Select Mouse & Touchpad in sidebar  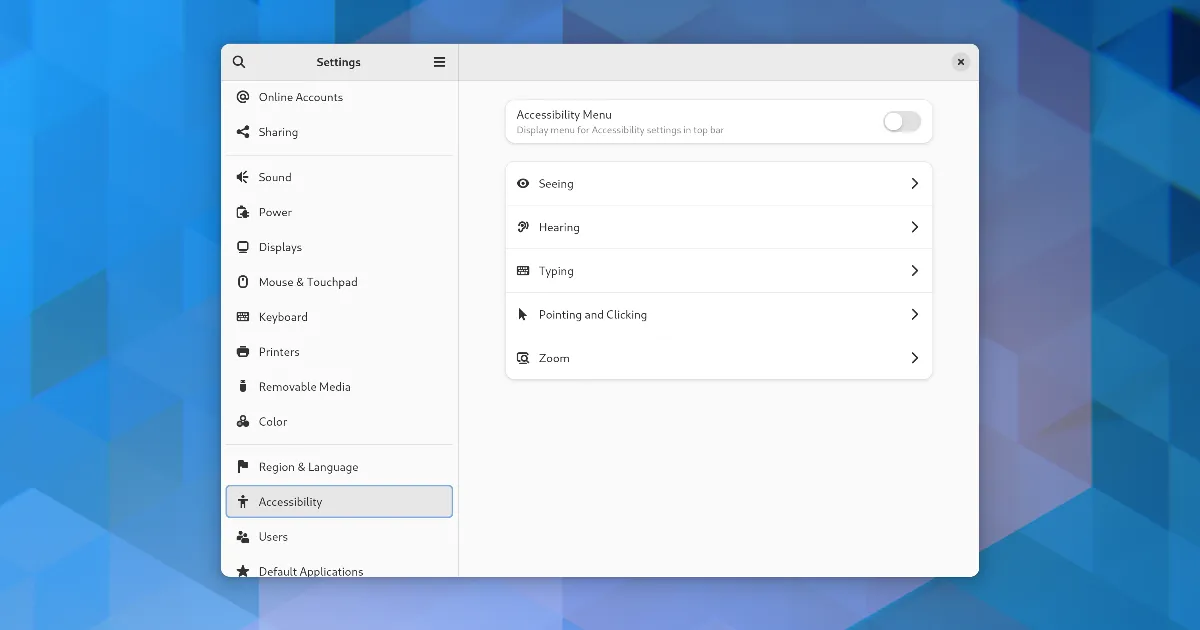point(308,282)
